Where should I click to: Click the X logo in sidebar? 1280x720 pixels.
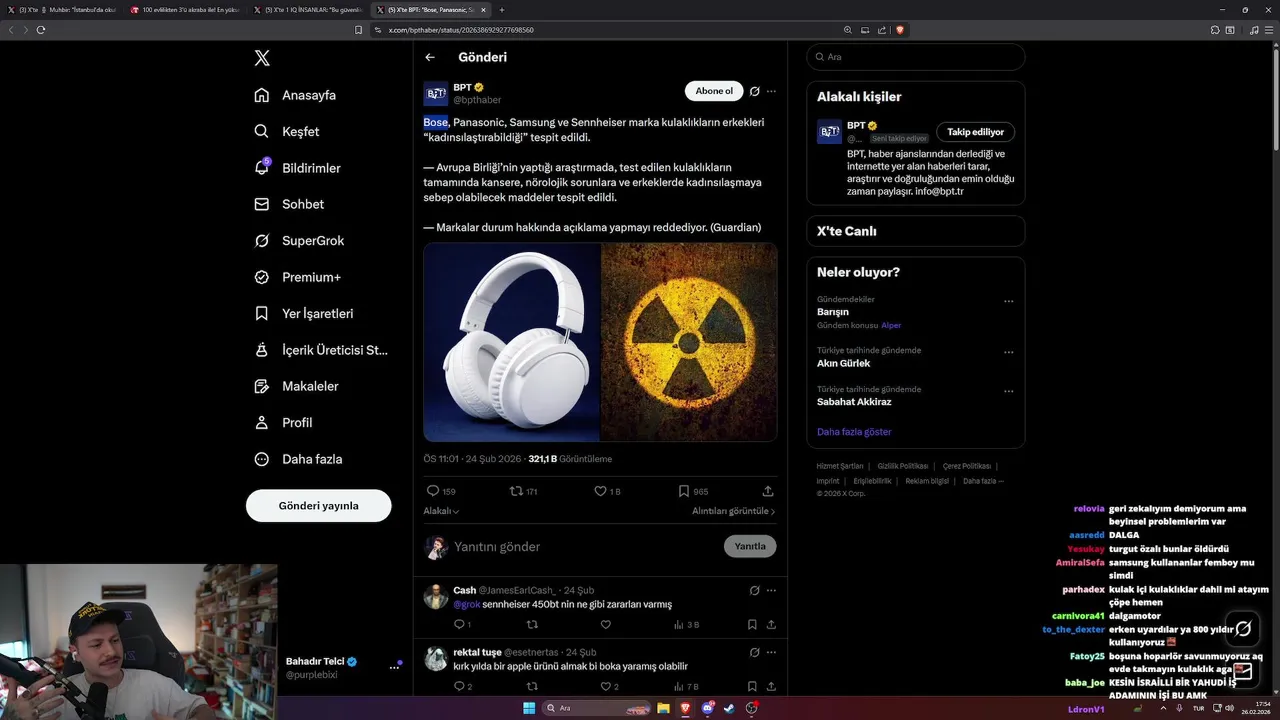262,58
